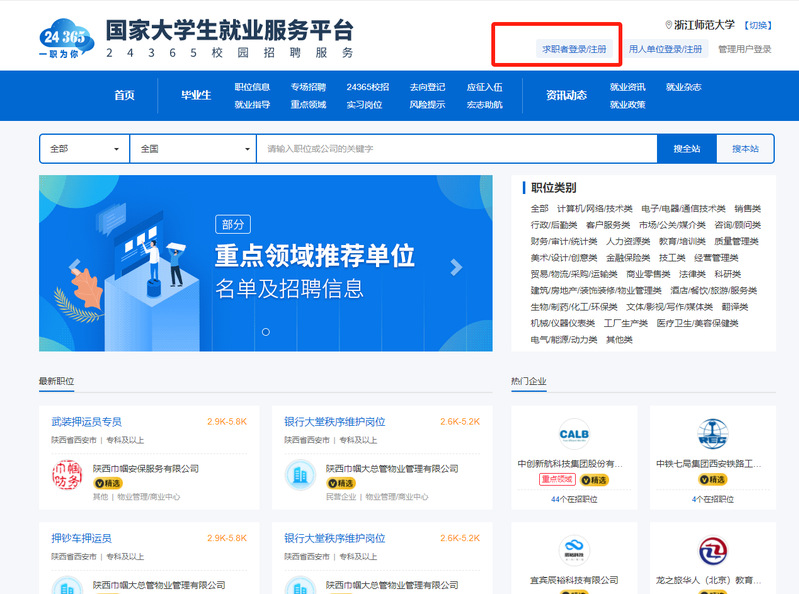Select job category 教育/培训类

pos(682,241)
